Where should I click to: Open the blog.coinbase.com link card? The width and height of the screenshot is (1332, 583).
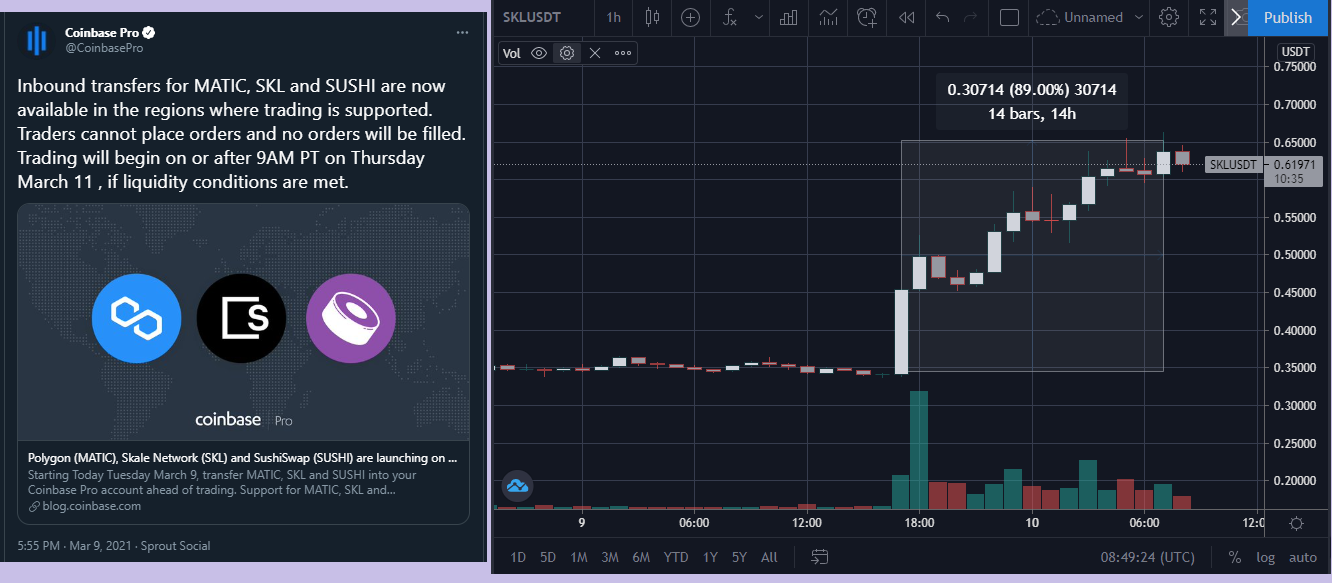[x=243, y=364]
